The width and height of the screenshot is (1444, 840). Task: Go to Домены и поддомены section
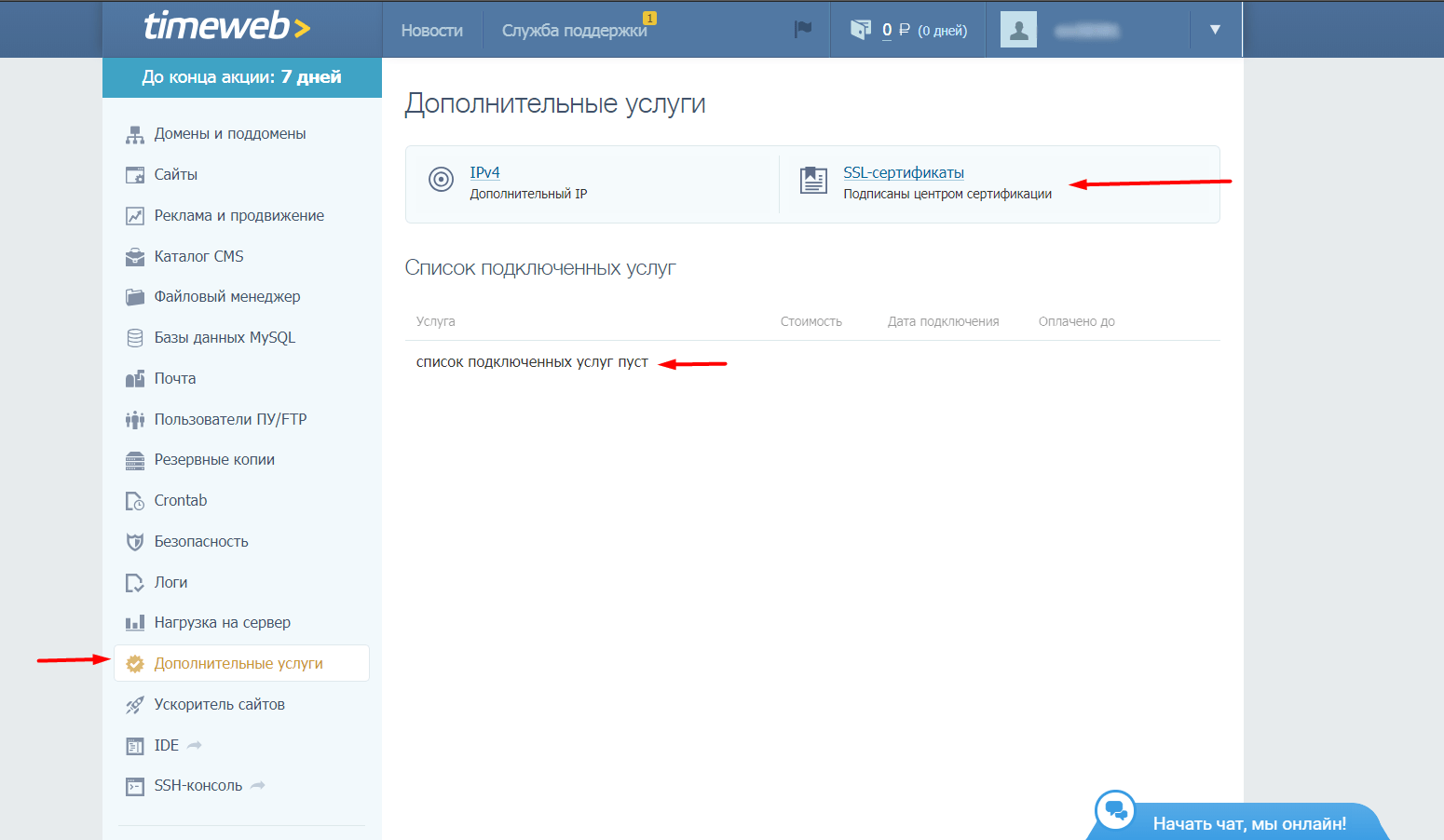click(x=229, y=134)
